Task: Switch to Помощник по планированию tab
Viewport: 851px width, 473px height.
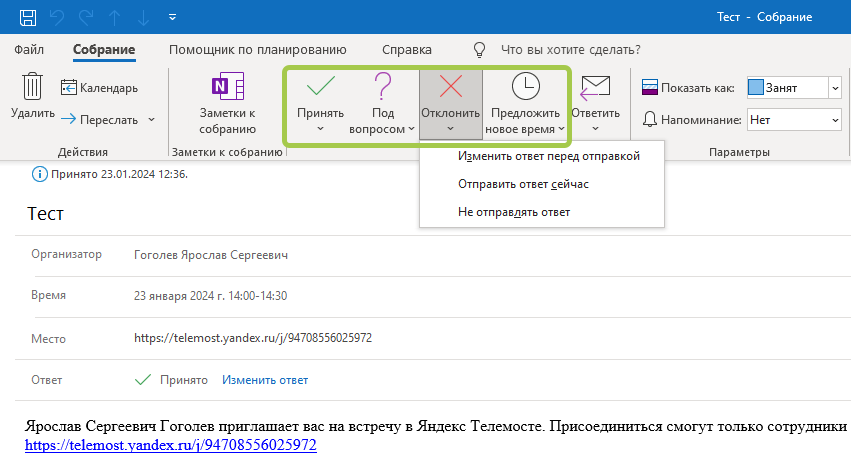Action: 257,49
